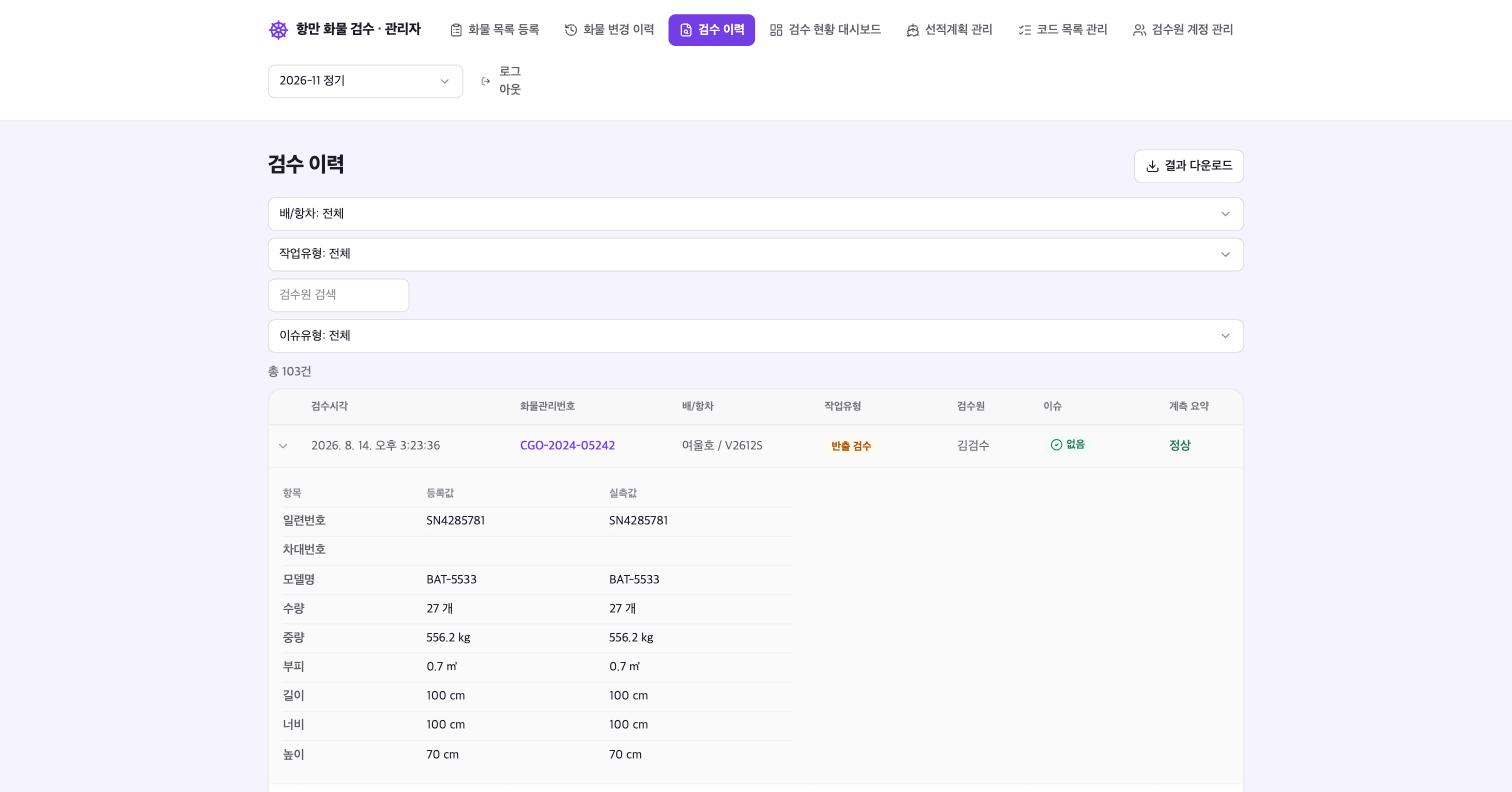
Task: Open the 2026-11 정기 schedule dropdown
Action: (365, 81)
